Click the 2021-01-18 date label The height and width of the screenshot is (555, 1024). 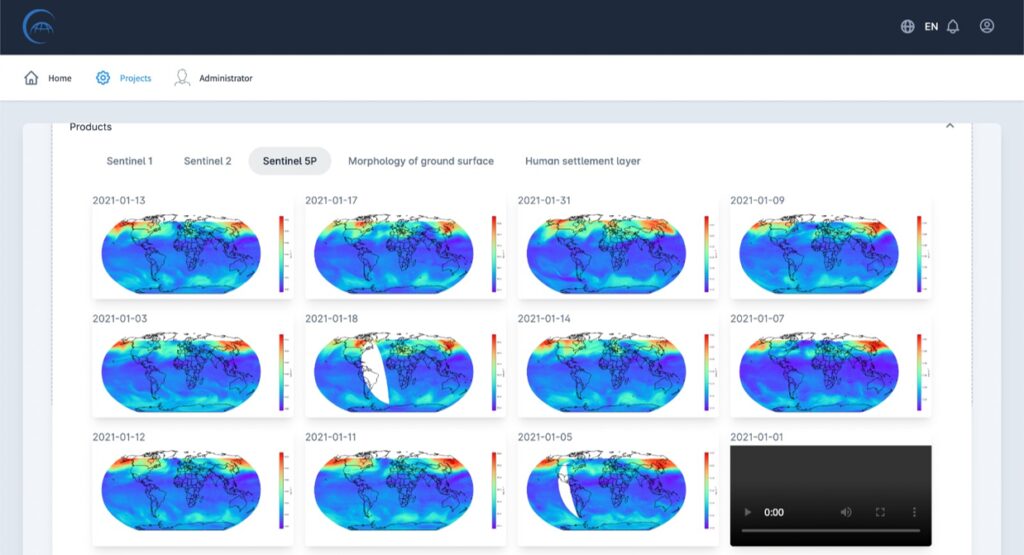(x=331, y=319)
